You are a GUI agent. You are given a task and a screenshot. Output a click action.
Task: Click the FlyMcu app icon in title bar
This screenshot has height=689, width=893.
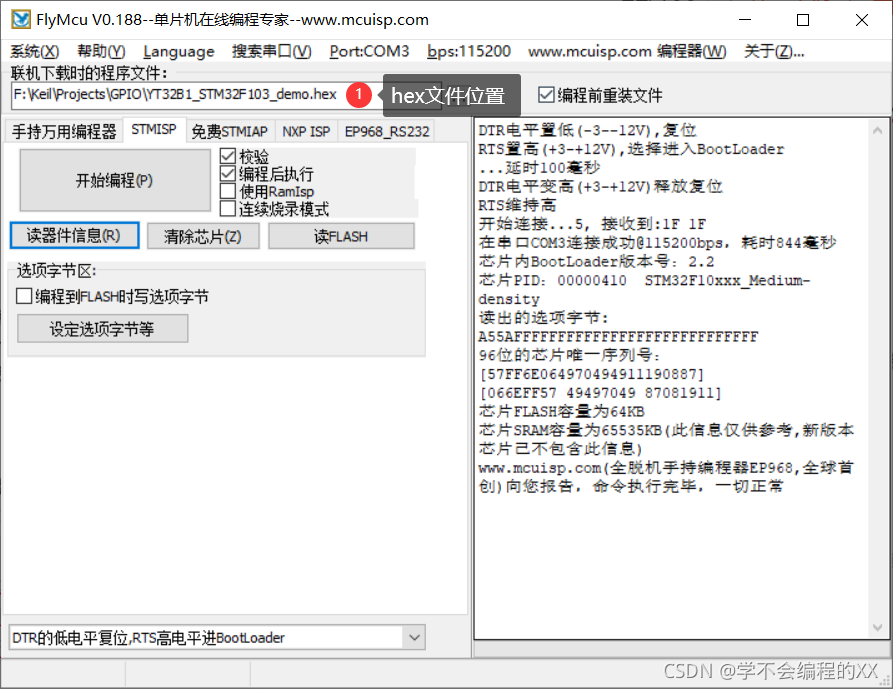[x=21, y=19]
